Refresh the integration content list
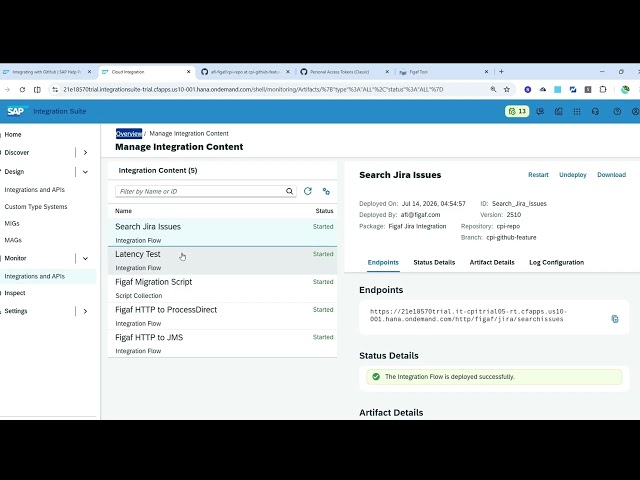This screenshot has width=640, height=480. 308,191
